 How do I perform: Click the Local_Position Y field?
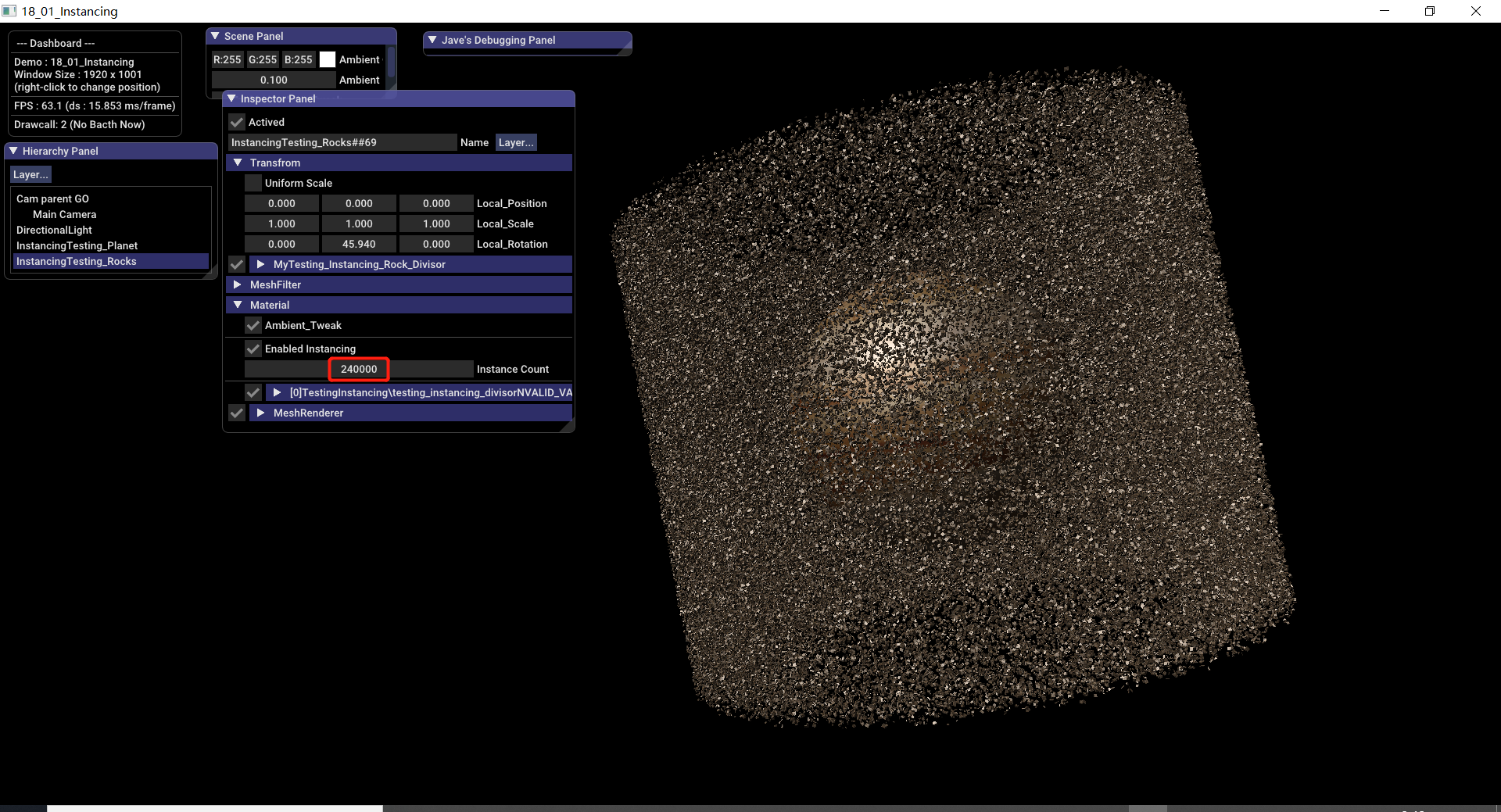pos(359,203)
